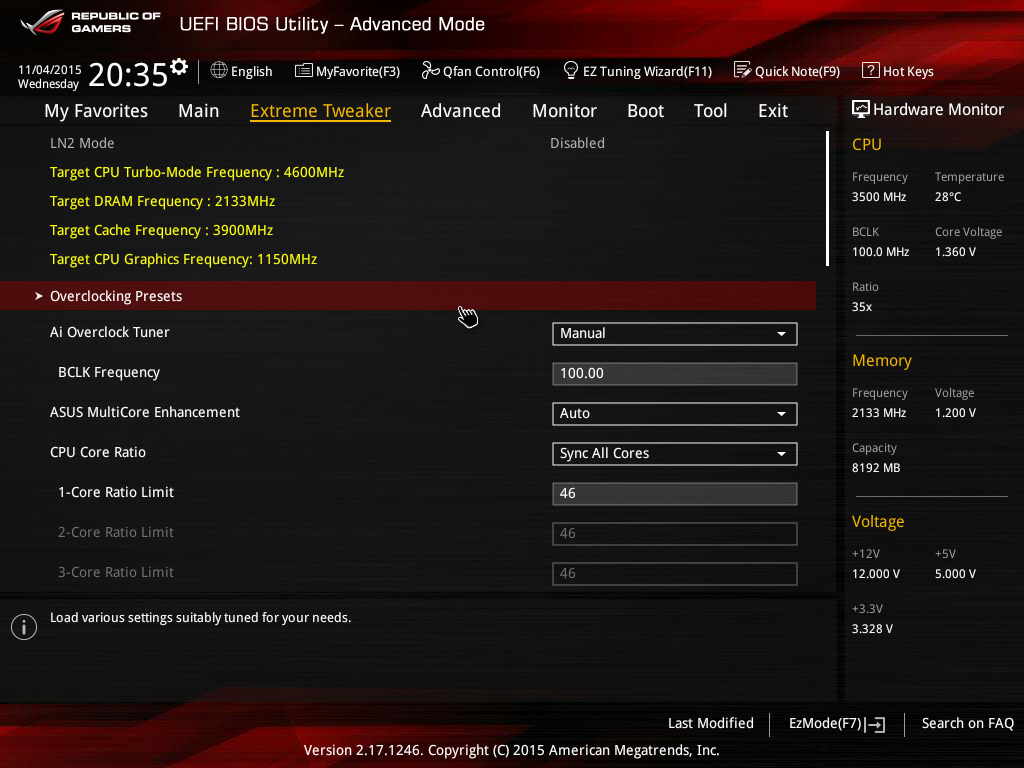
Task: Switch to the Main tab
Action: [199, 111]
